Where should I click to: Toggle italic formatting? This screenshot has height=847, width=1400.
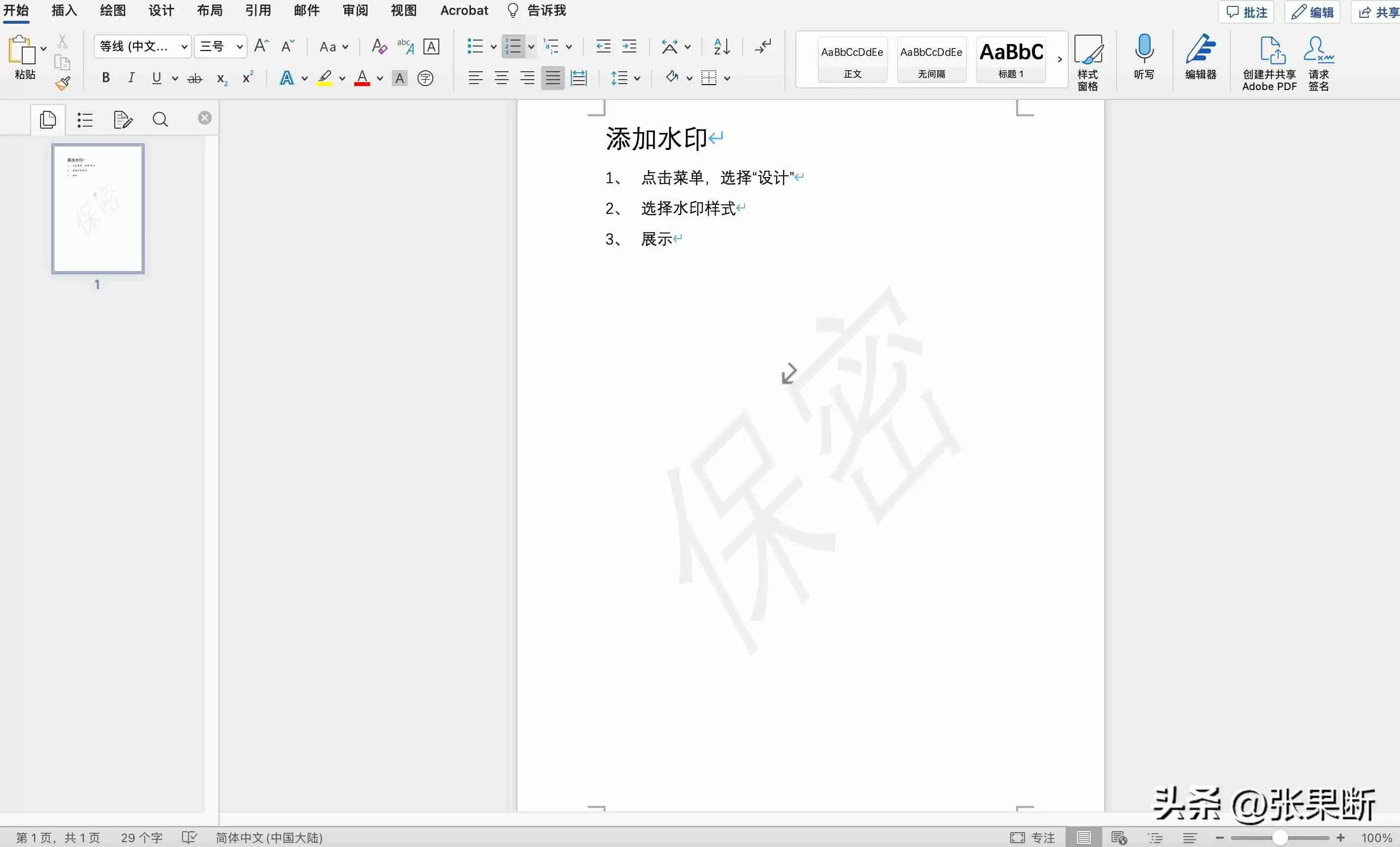point(131,78)
